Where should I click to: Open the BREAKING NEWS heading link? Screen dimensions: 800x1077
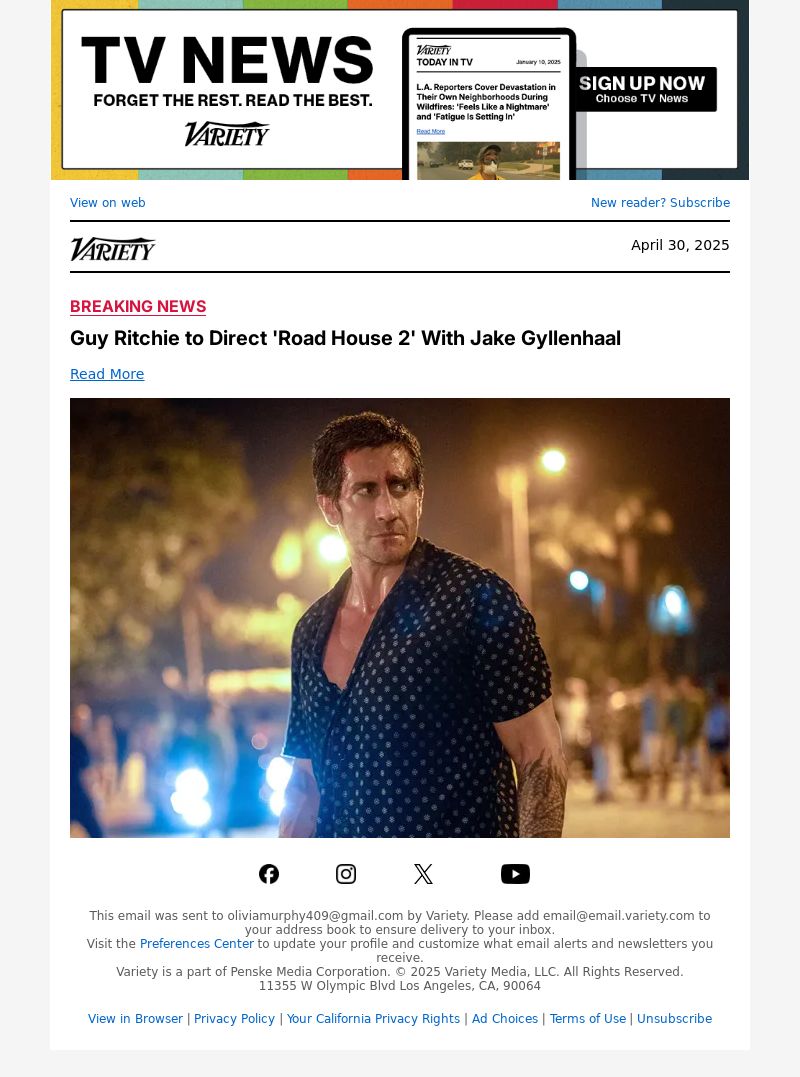(138, 306)
